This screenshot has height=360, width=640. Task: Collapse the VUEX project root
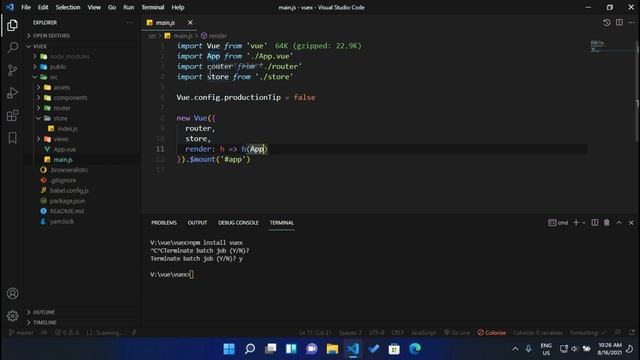click(x=82, y=46)
